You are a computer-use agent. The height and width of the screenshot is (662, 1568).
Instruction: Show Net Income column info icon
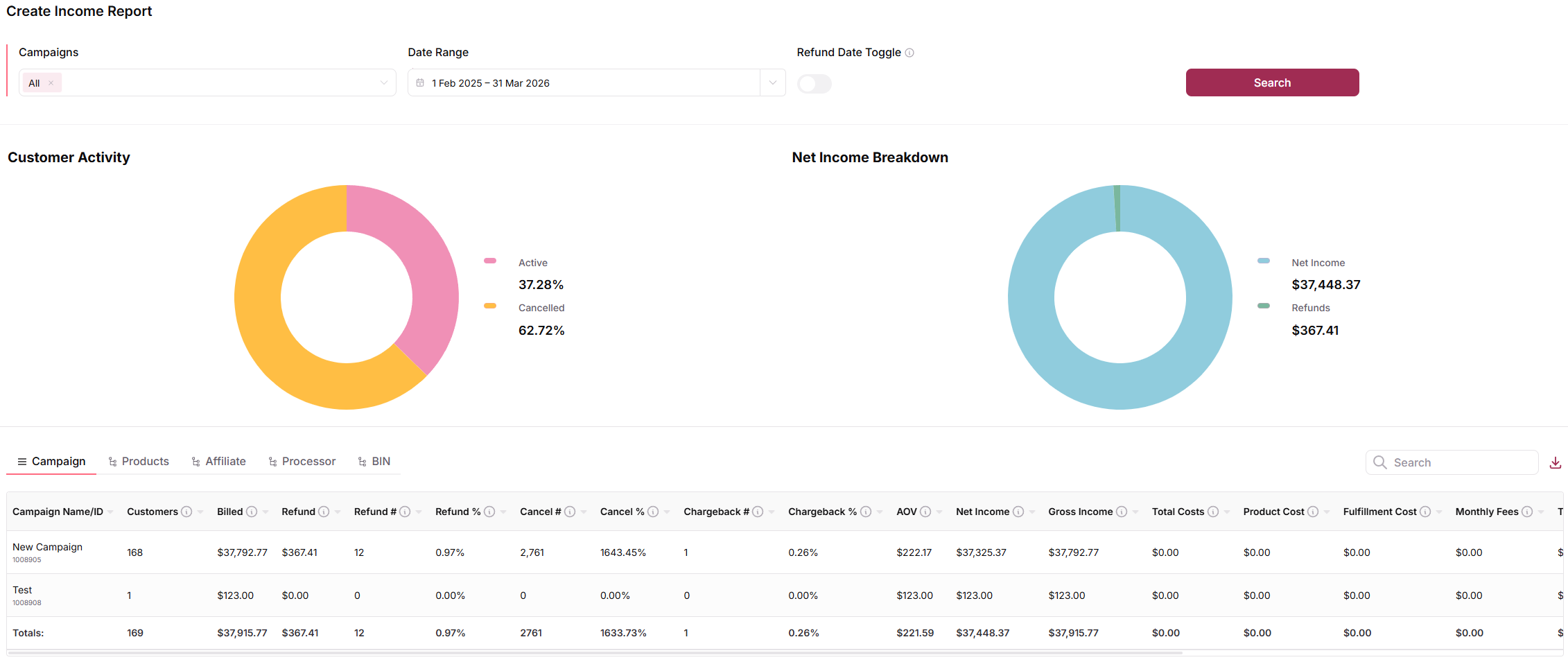click(x=1018, y=512)
